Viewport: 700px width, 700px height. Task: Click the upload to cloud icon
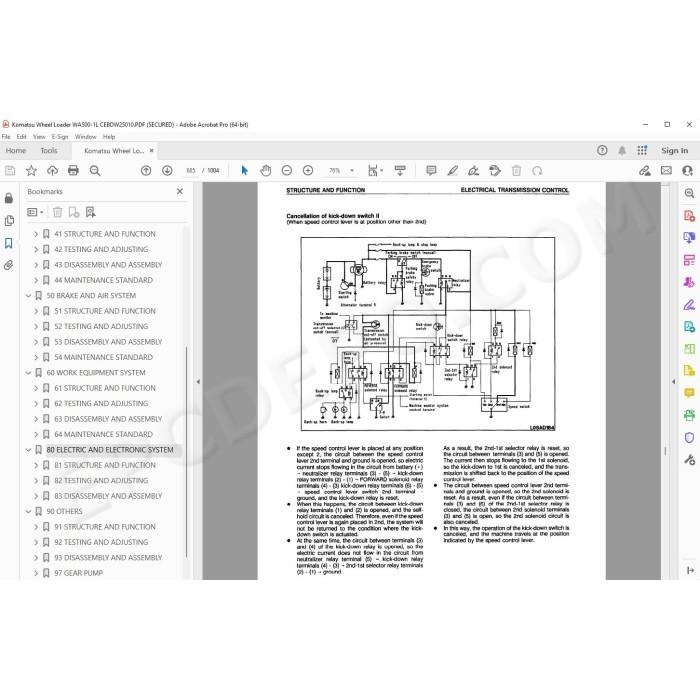[52, 171]
